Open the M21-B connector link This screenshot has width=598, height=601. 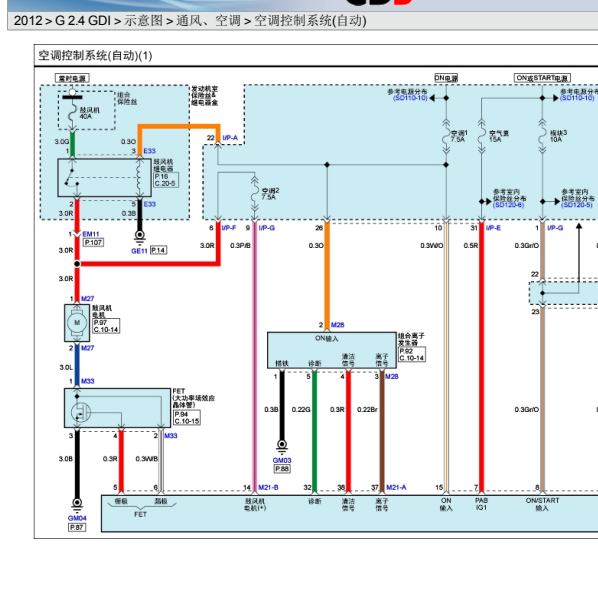tap(268, 488)
